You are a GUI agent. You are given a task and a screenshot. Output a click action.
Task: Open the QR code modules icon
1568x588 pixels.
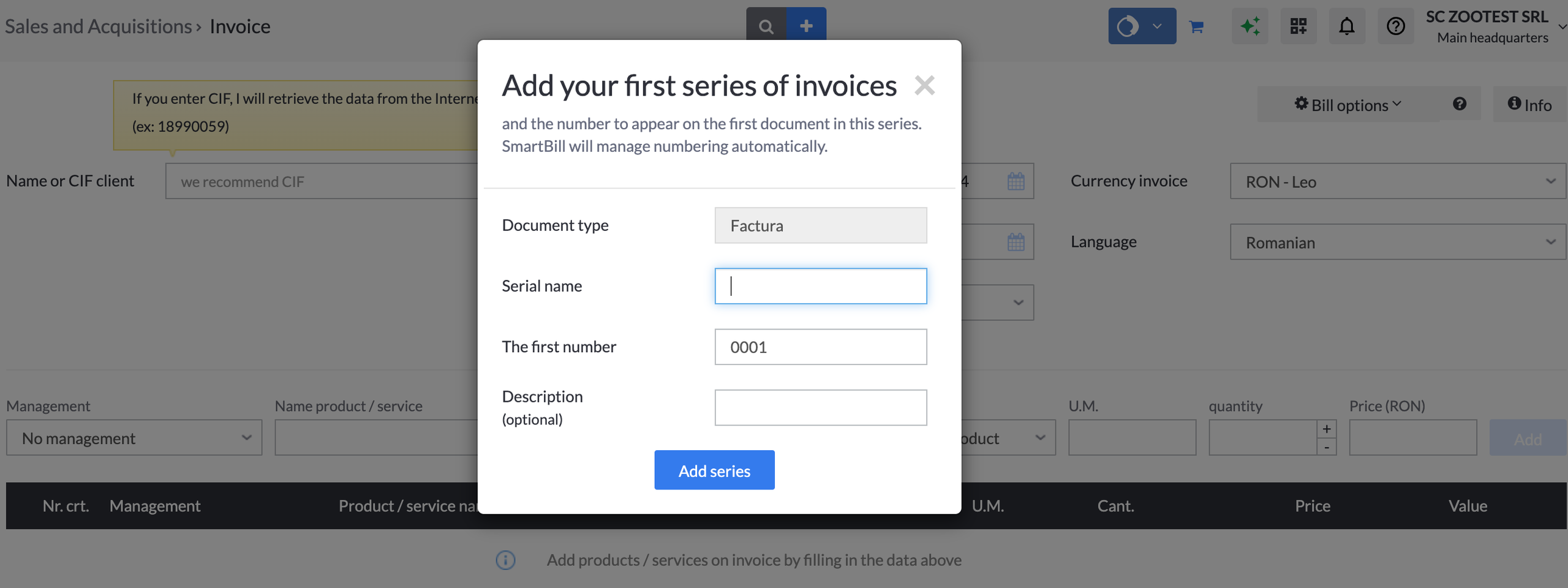click(1298, 26)
